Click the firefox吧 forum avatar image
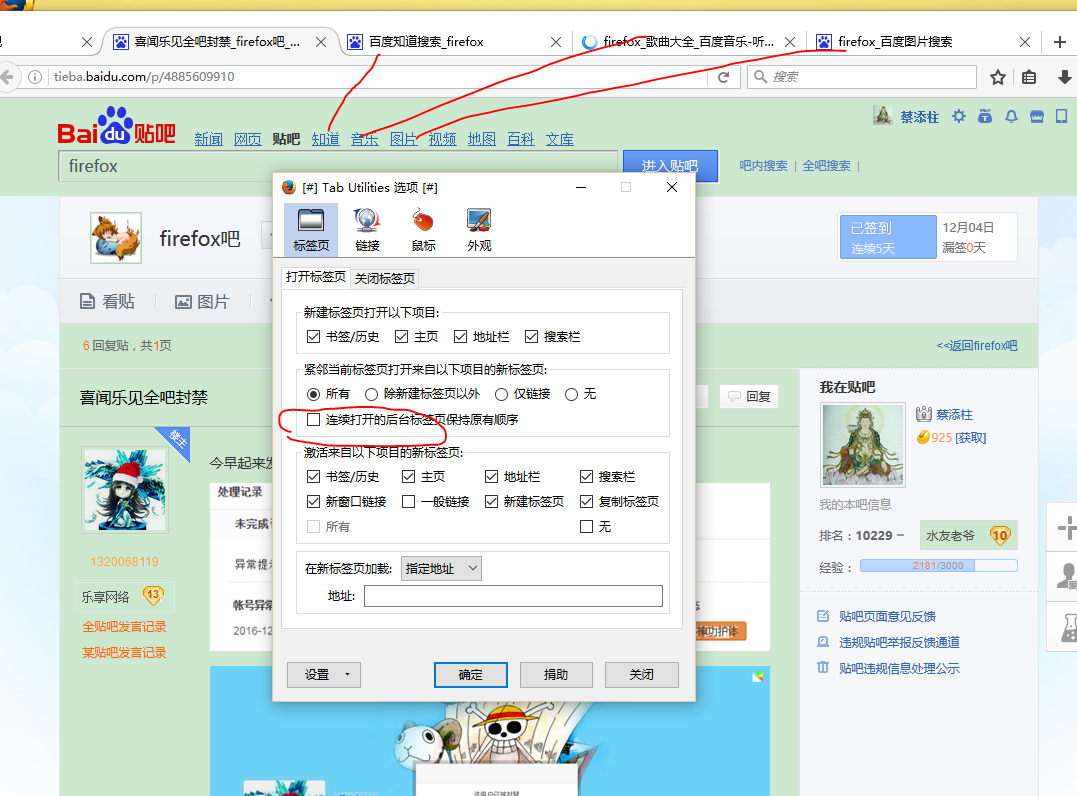 [x=116, y=238]
